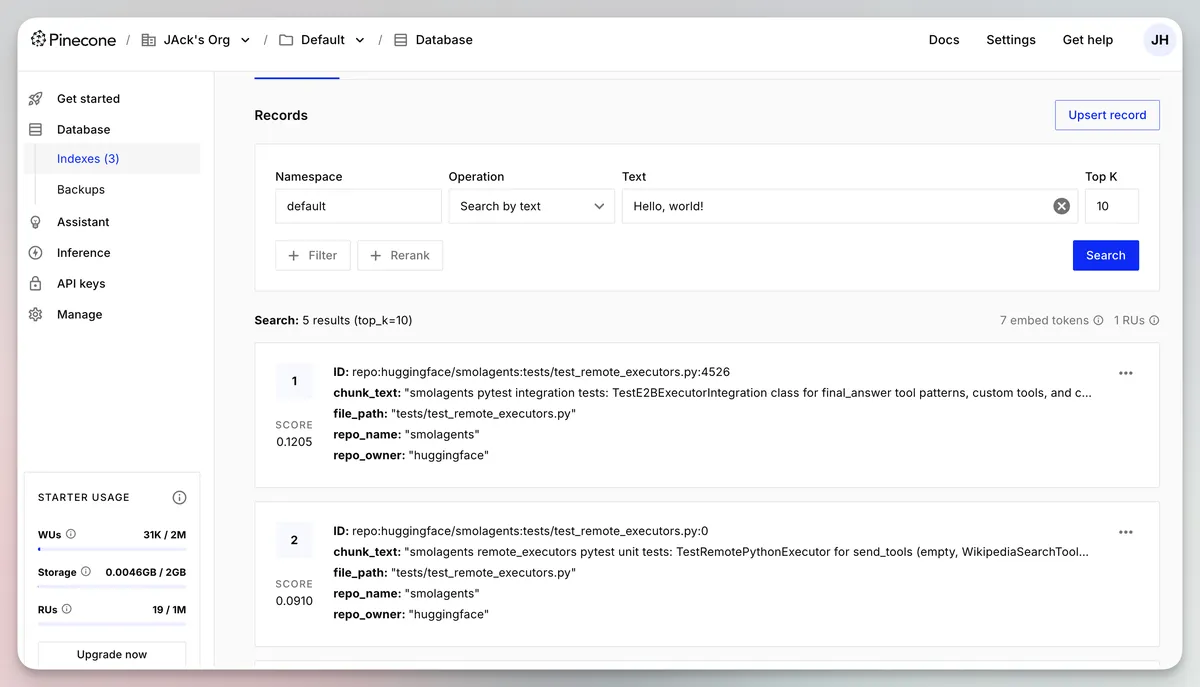Go to API keys page
Viewport: 1200px width, 687px height.
(x=81, y=284)
